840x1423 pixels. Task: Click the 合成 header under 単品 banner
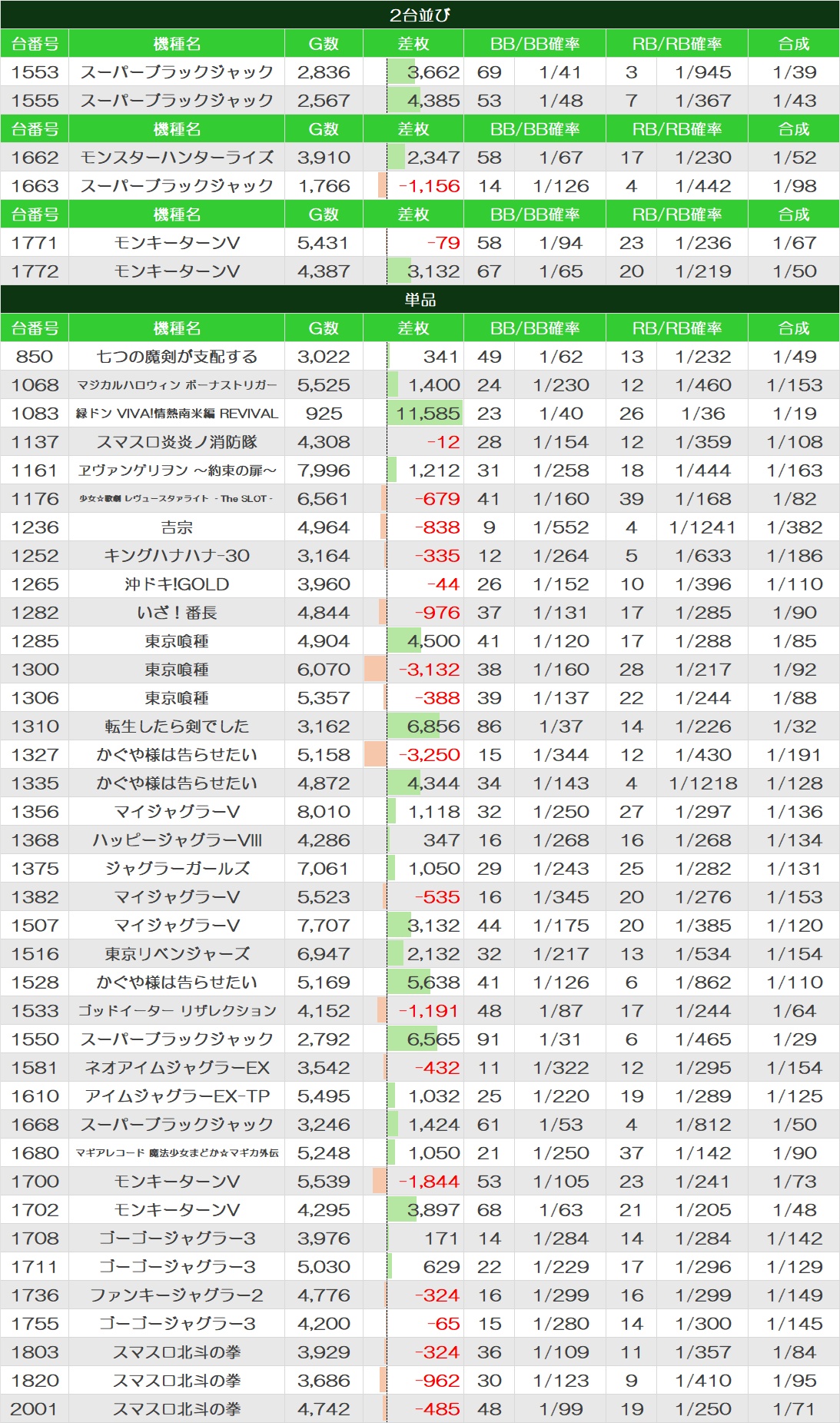click(x=794, y=328)
